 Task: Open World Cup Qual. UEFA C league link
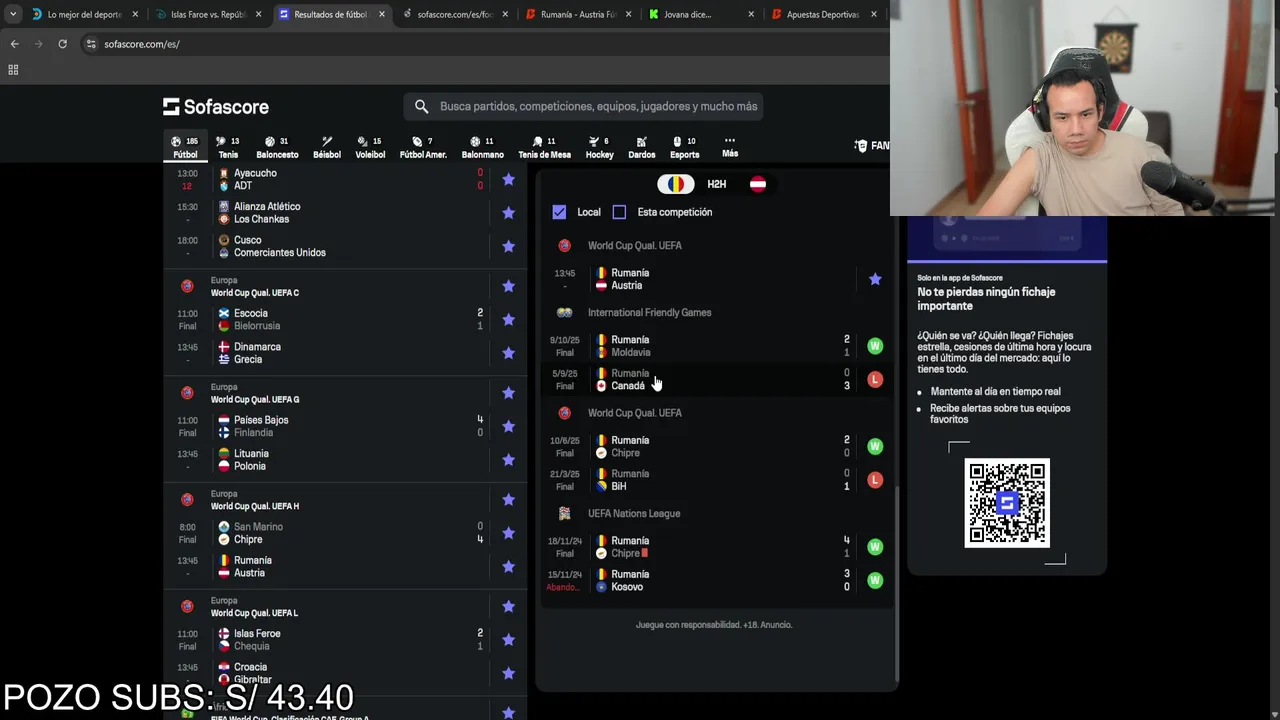pyautogui.click(x=254, y=293)
